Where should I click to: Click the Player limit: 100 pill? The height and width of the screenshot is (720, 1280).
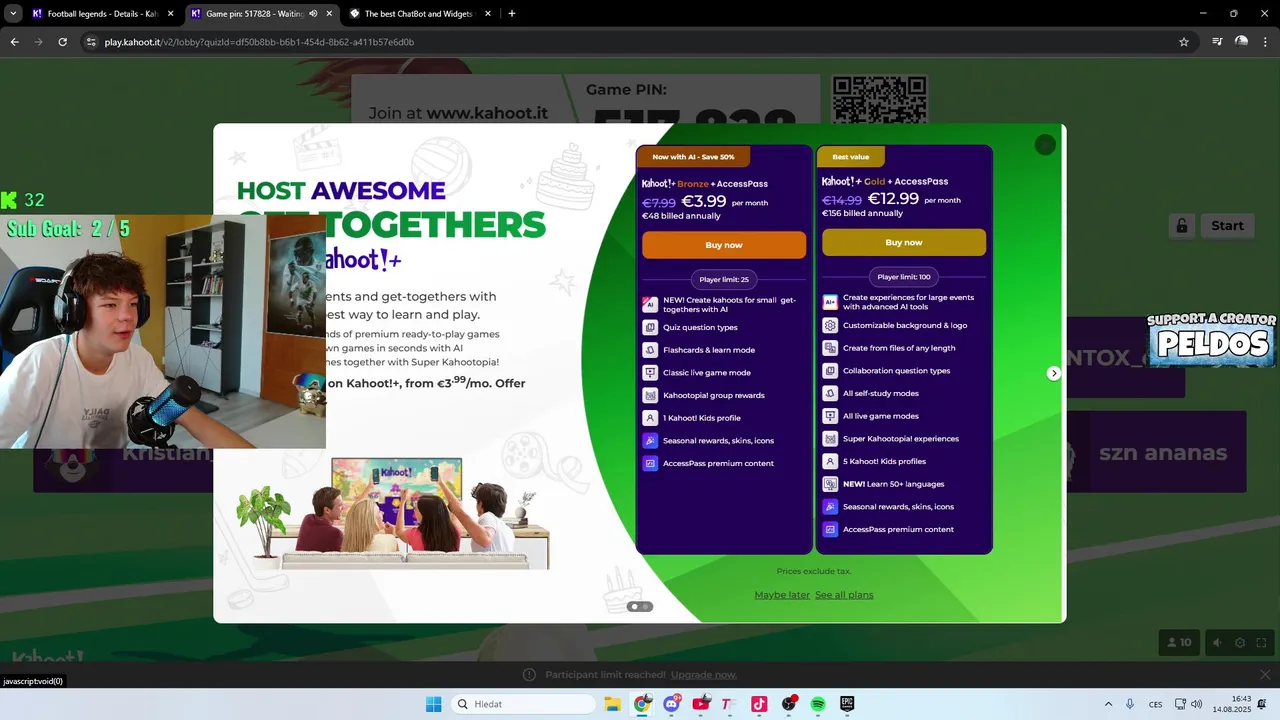click(x=904, y=277)
